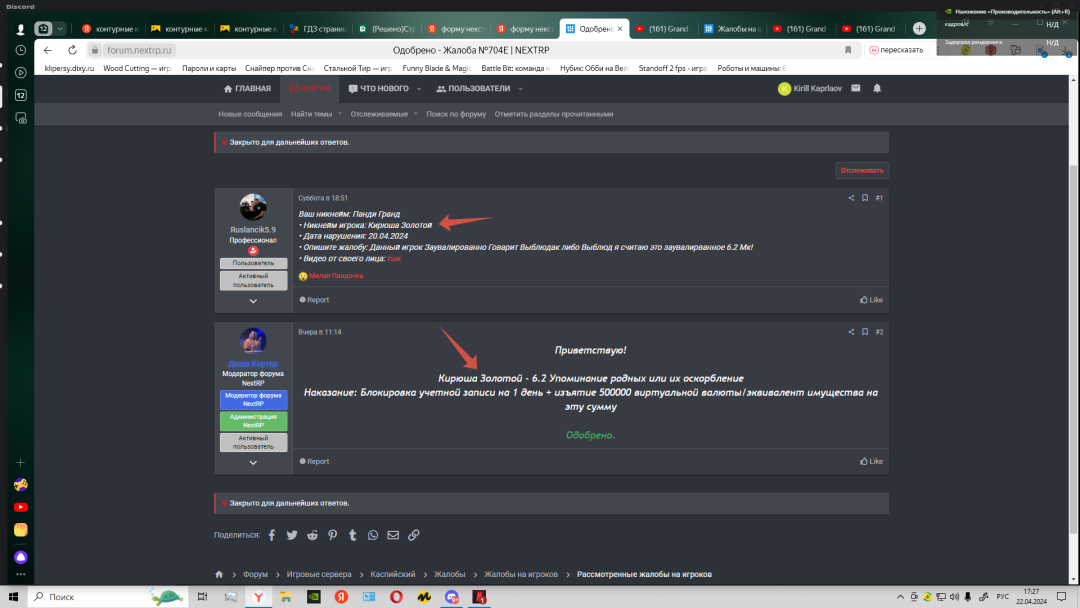Share post #2 with the share icon

(x=851, y=332)
